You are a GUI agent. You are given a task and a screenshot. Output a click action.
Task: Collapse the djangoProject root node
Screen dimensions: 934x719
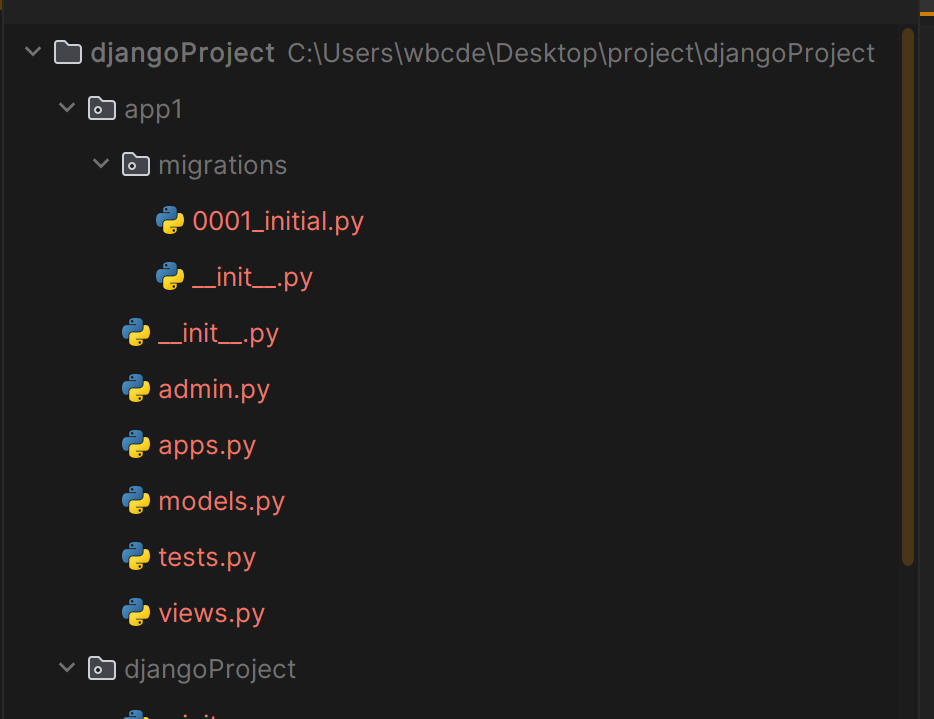[33, 53]
